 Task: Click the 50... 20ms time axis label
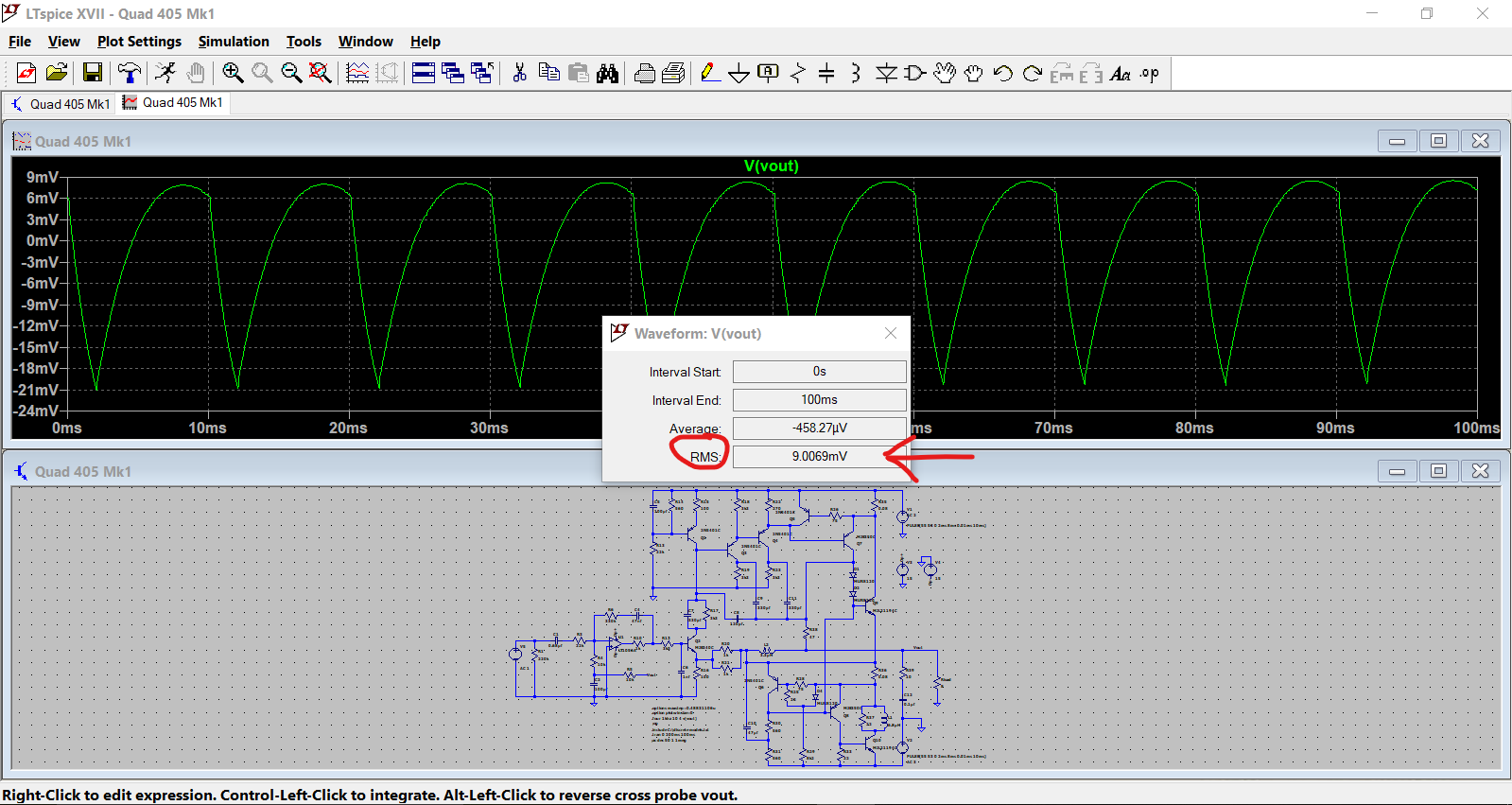pyautogui.click(x=348, y=429)
